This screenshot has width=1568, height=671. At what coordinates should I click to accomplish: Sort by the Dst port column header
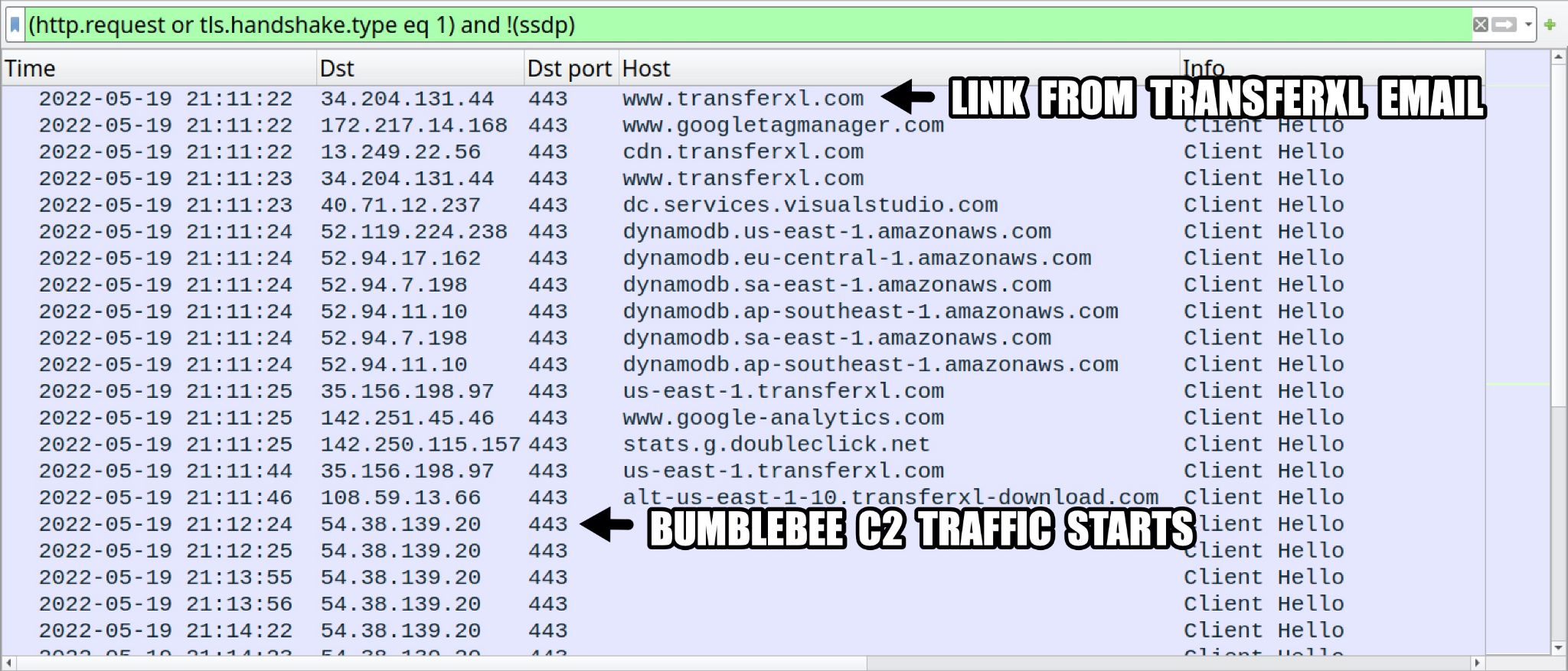pyautogui.click(x=571, y=68)
